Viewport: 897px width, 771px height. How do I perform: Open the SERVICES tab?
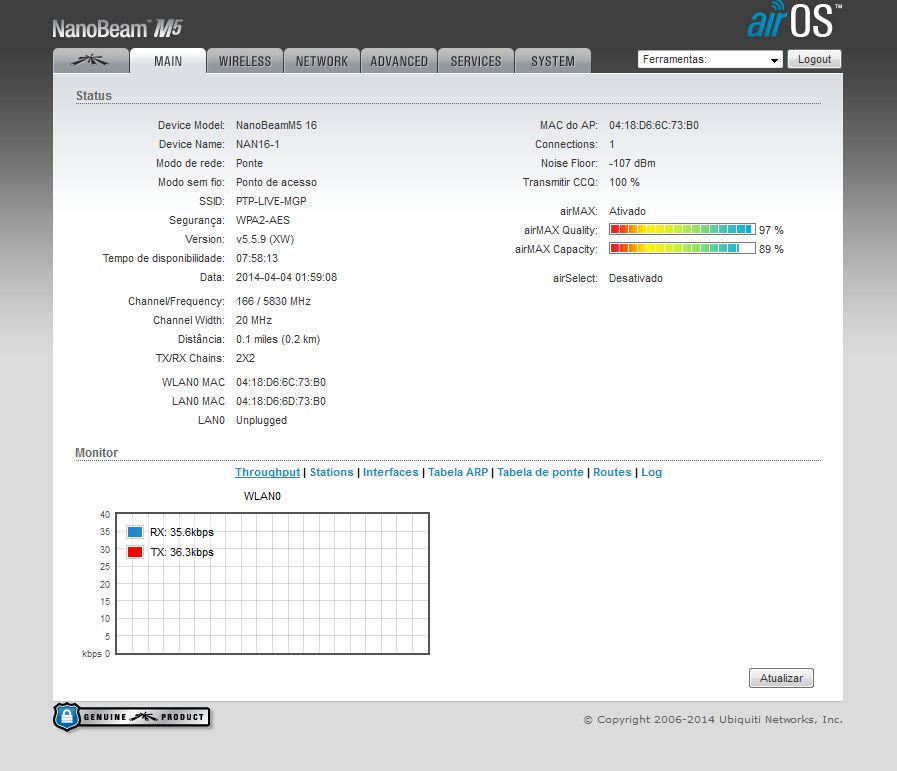point(475,61)
